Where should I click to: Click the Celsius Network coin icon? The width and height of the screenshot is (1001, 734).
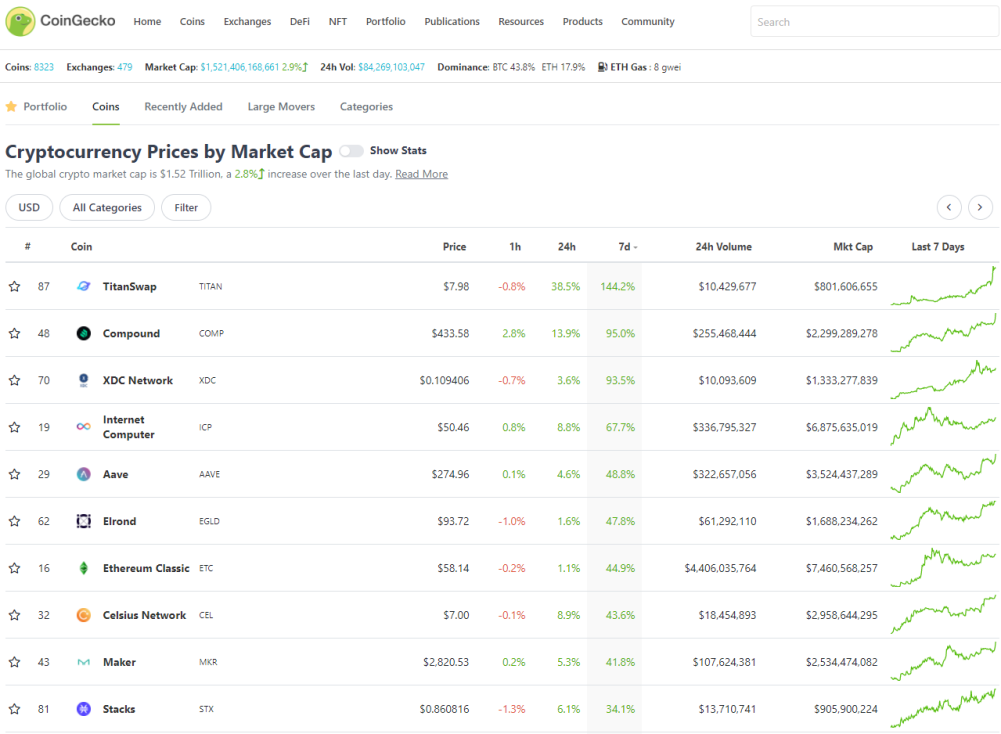pos(84,615)
